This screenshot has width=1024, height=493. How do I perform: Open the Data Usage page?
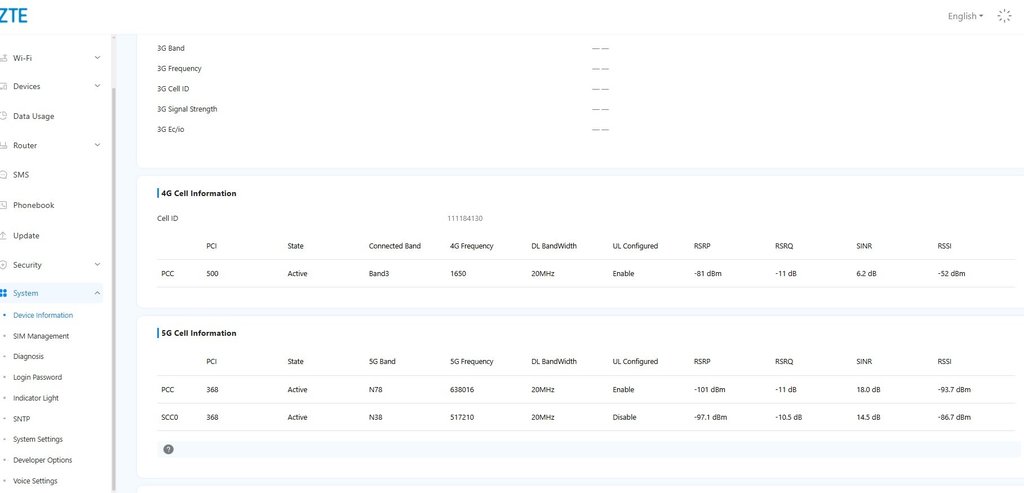click(x=33, y=116)
